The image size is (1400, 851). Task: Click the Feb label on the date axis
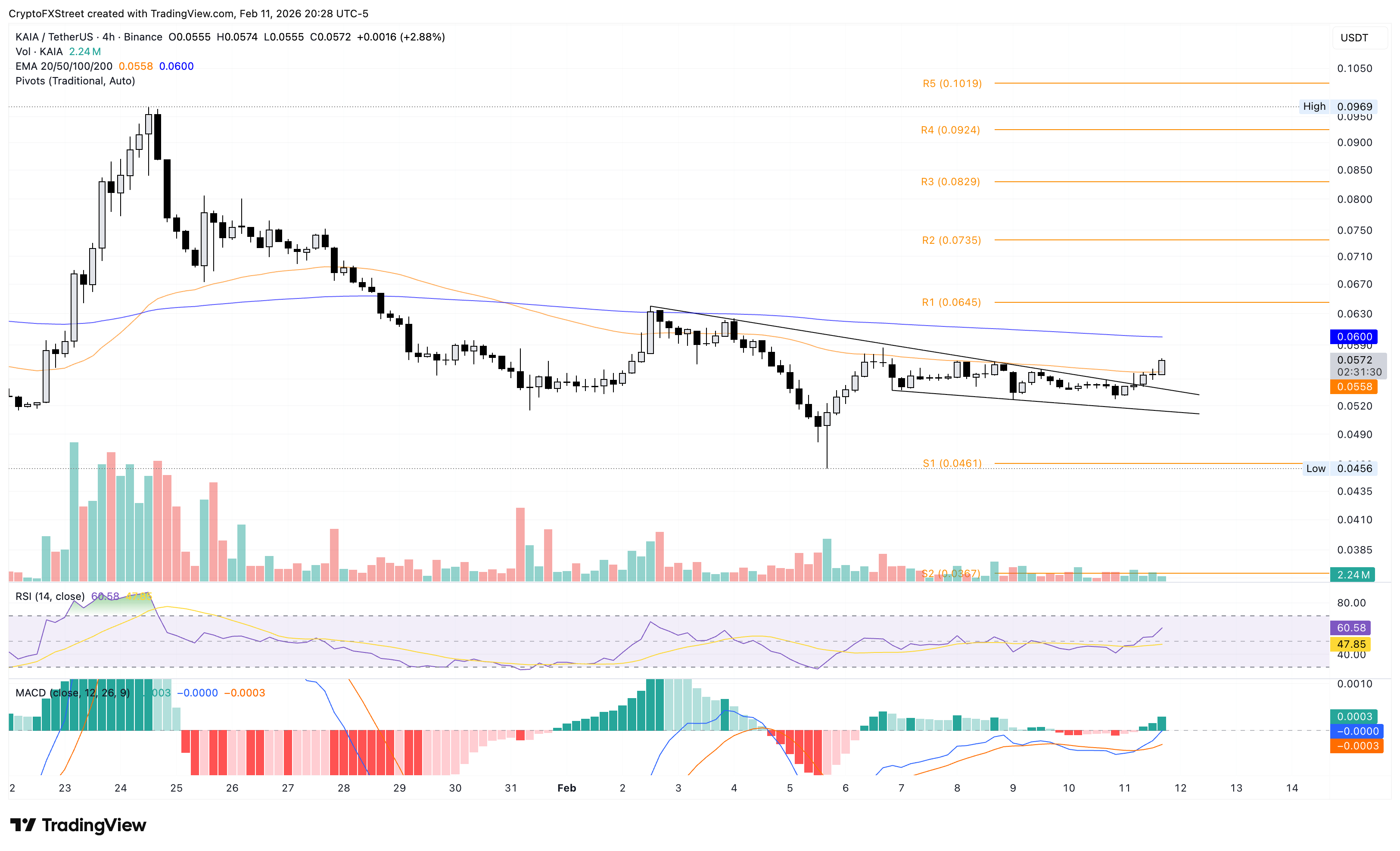coord(566,788)
